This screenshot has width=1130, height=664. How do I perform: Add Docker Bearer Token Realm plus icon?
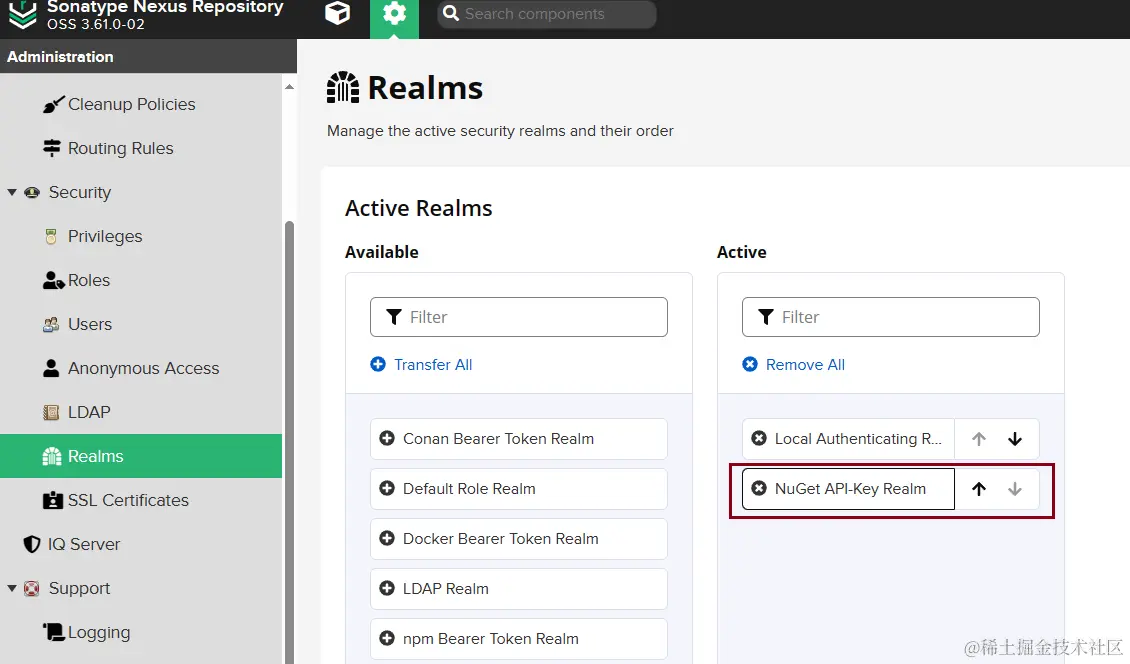click(387, 539)
